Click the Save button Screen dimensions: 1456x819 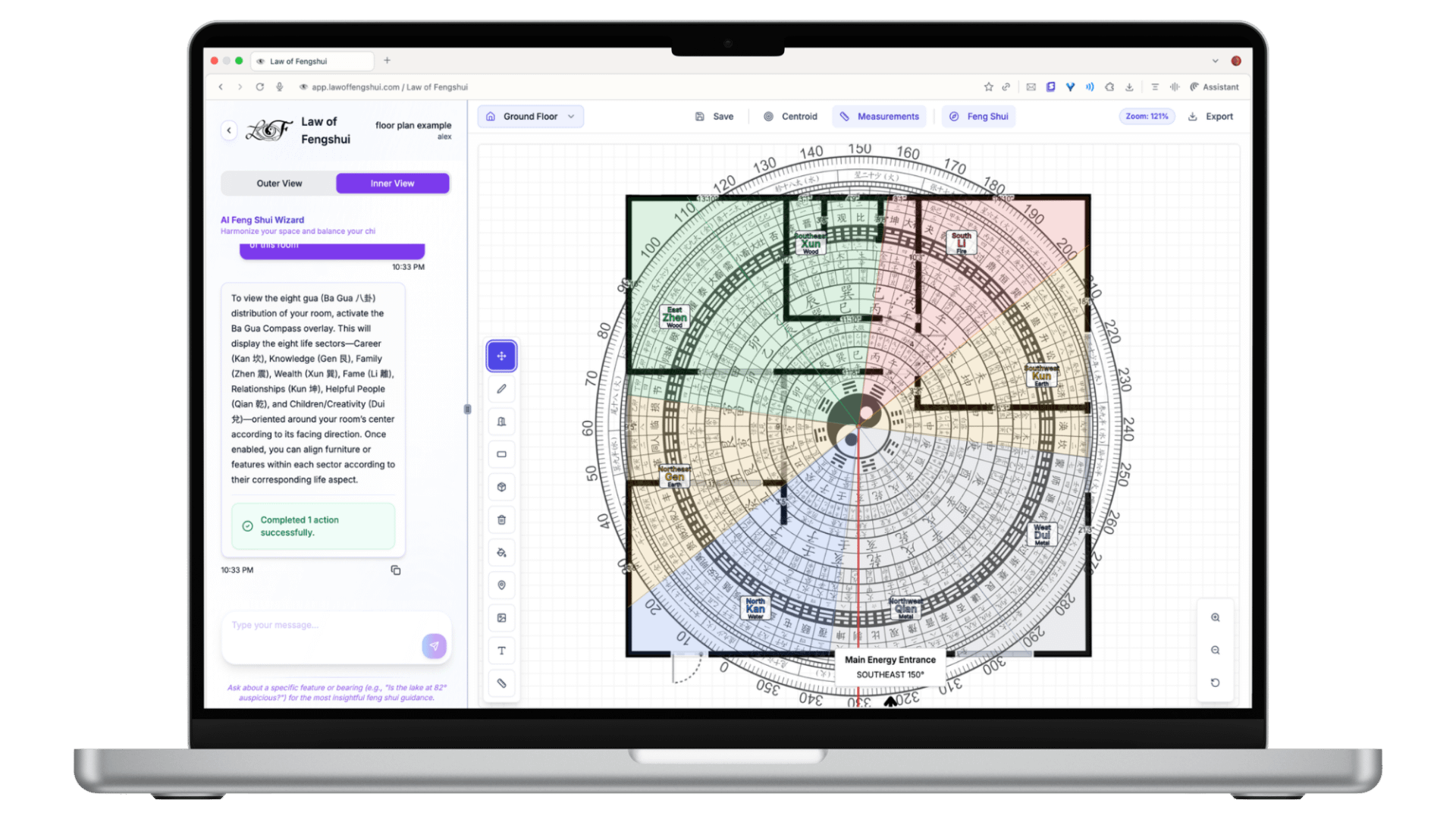(x=714, y=117)
